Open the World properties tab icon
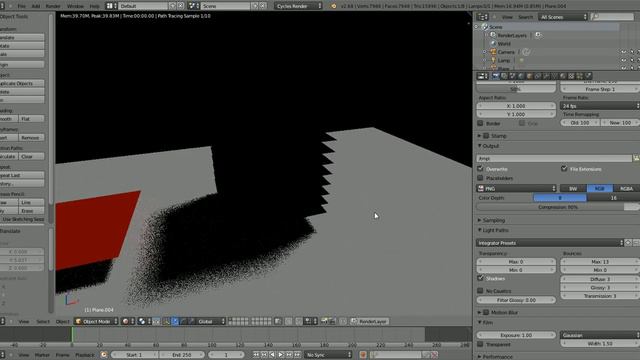The height and width of the screenshot is (360, 640). [x=521, y=76]
